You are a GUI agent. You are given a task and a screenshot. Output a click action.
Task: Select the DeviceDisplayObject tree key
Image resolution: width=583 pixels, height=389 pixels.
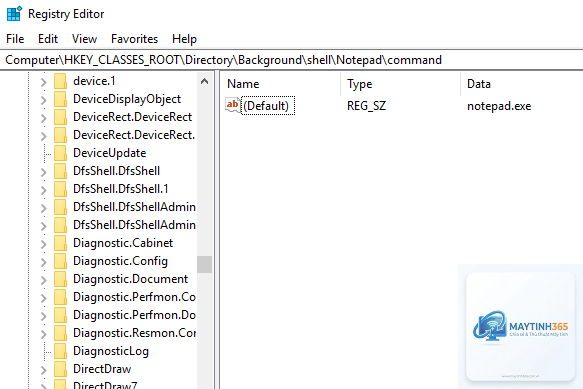[127, 99]
